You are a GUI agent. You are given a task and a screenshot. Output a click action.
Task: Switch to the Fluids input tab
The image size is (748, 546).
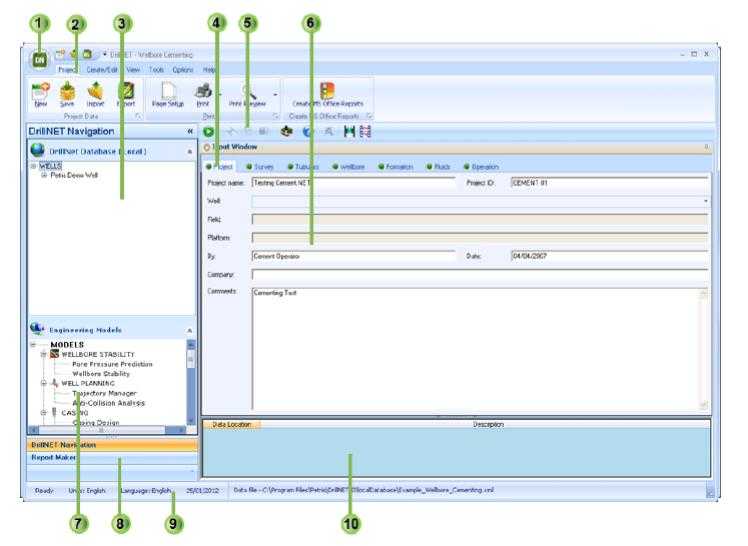(x=438, y=167)
